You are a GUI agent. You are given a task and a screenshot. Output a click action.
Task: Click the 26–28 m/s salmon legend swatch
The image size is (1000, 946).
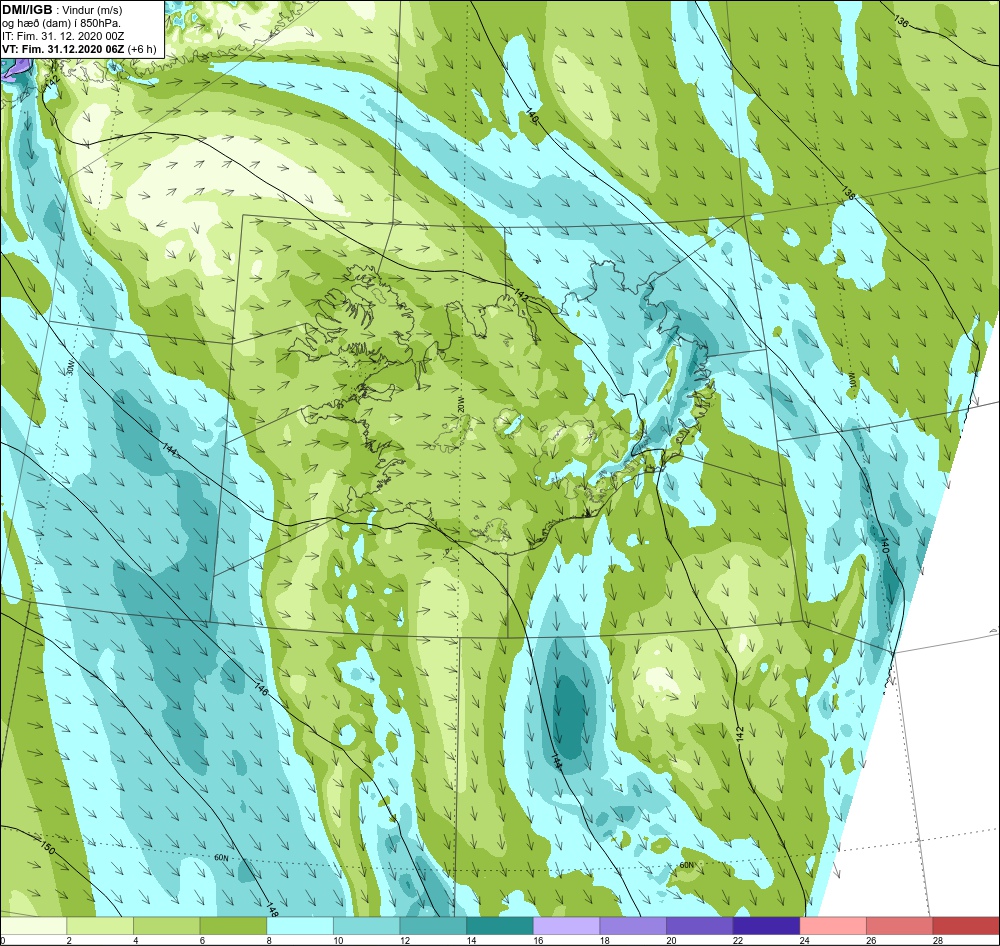click(900, 926)
